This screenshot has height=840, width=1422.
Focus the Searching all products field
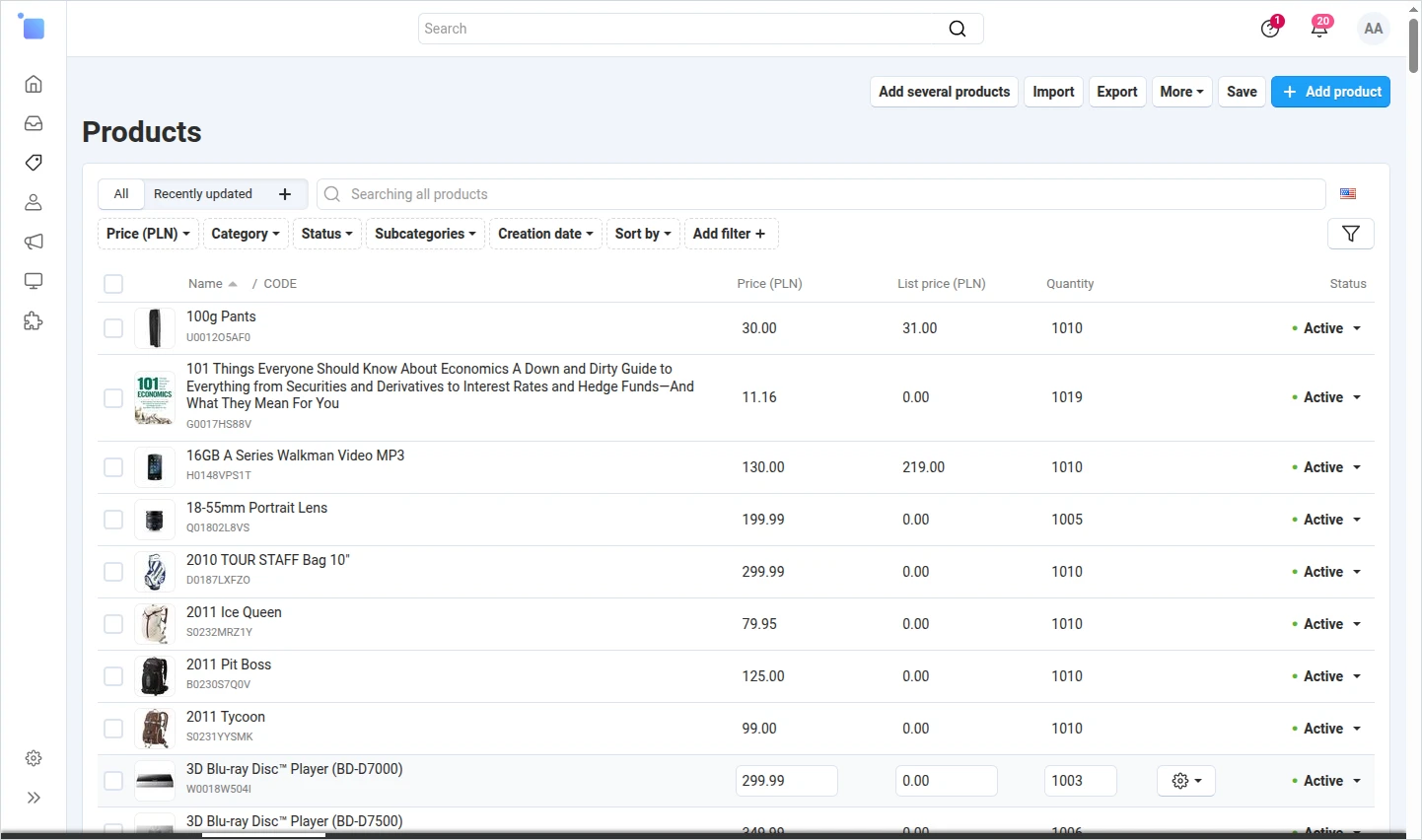click(820, 194)
